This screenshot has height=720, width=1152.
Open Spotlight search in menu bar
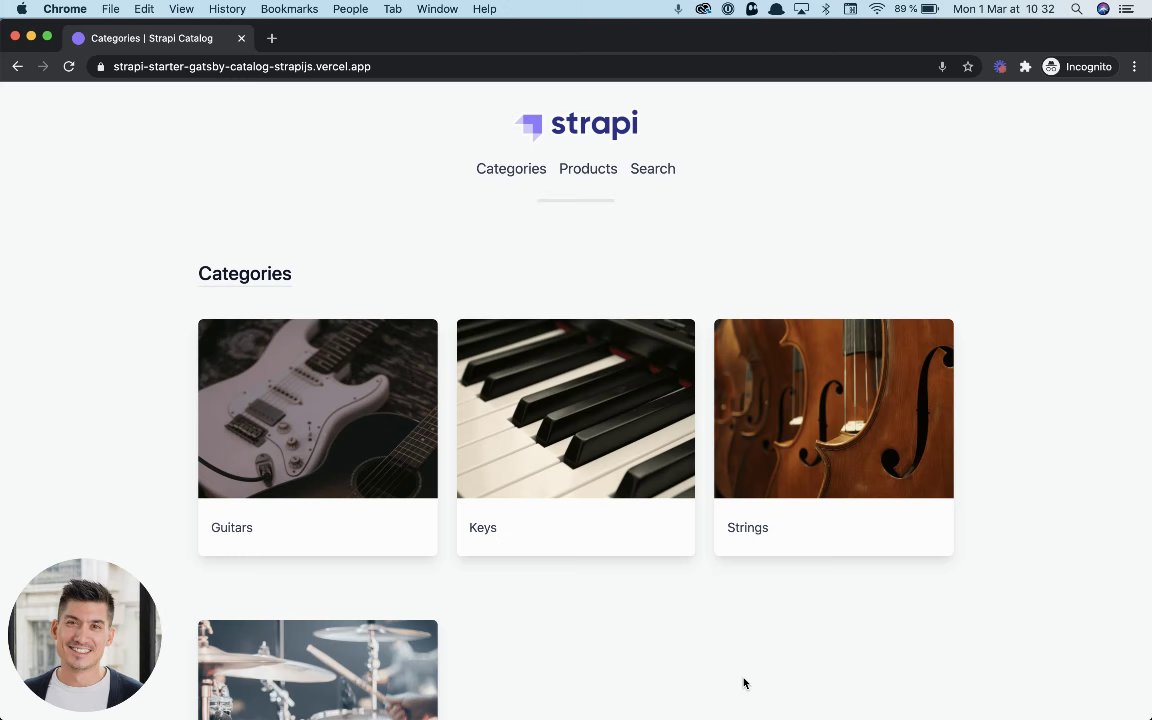coord(1076,9)
